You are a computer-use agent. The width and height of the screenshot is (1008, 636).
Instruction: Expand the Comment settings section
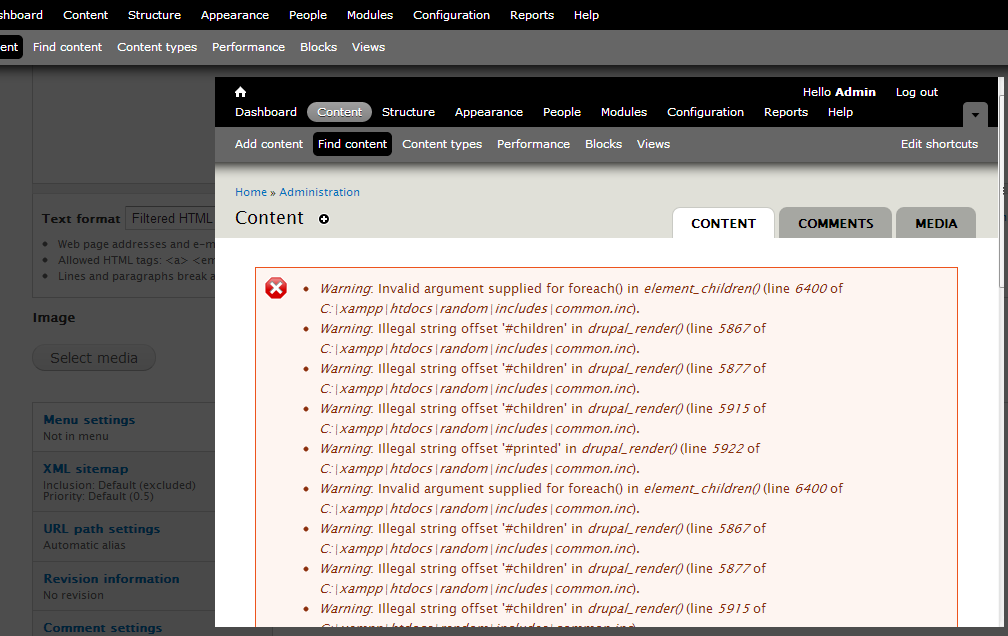pyautogui.click(x=102, y=627)
